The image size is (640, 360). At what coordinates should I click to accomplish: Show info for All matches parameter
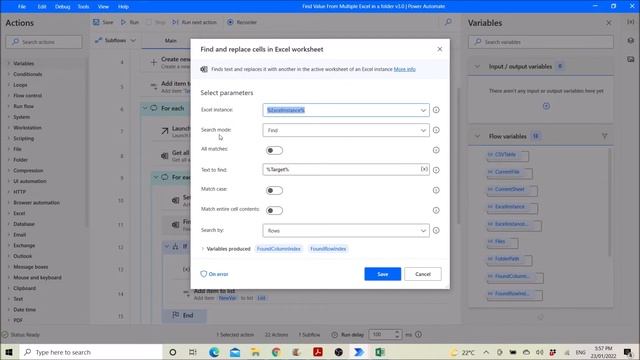436,150
